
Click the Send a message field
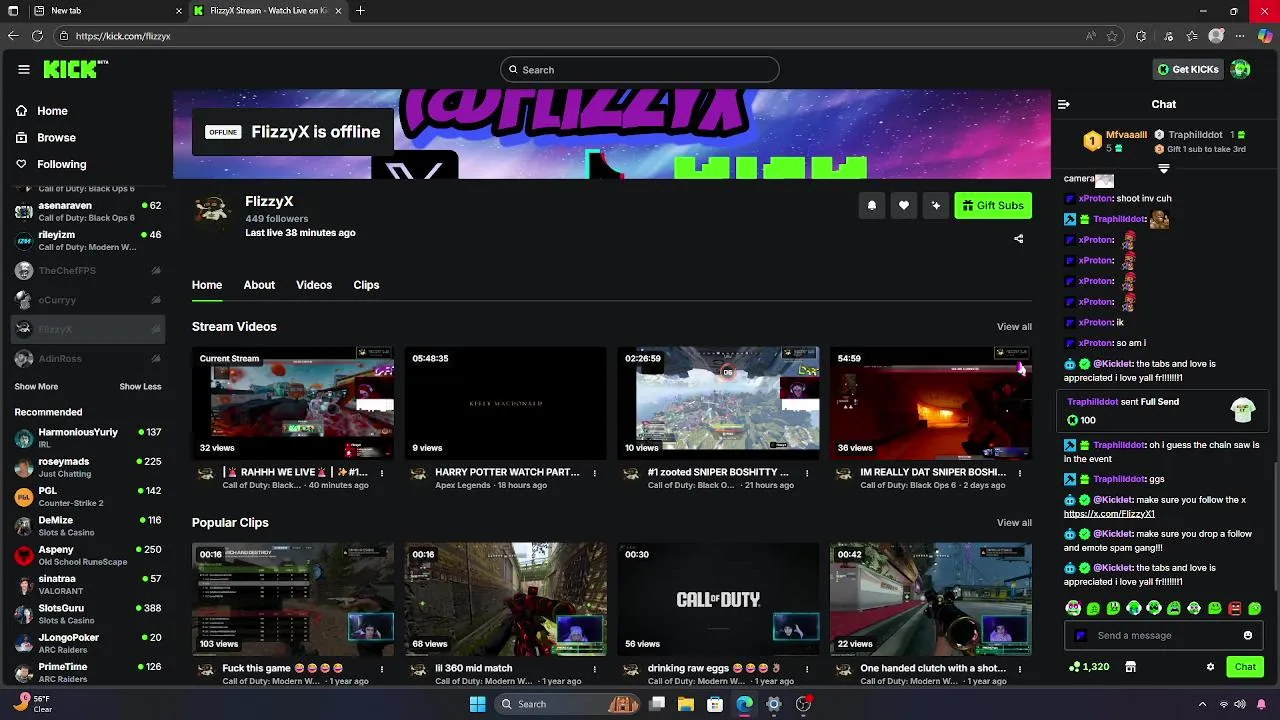pos(1163,635)
